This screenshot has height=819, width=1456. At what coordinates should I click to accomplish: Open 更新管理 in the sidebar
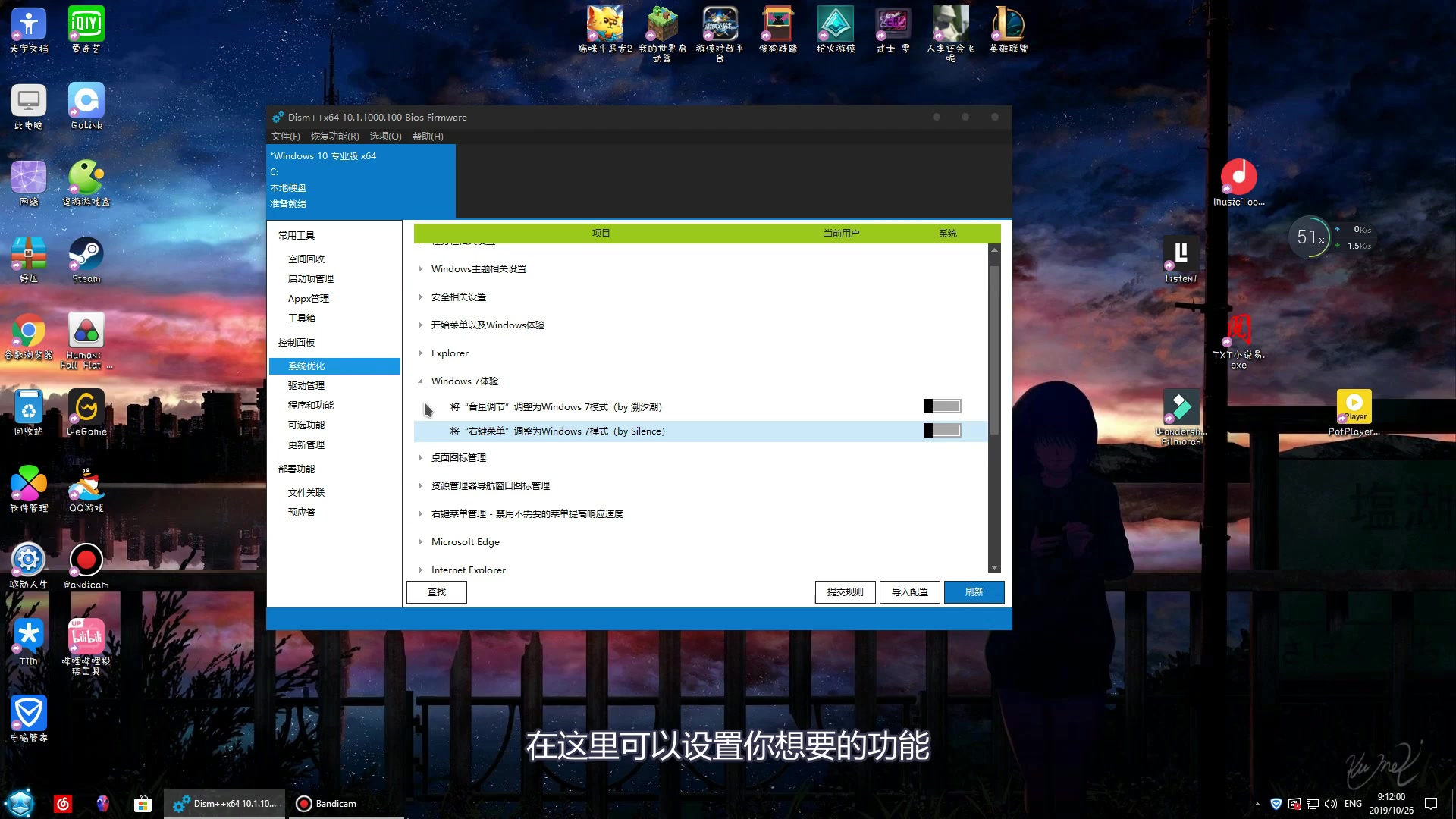click(x=306, y=445)
